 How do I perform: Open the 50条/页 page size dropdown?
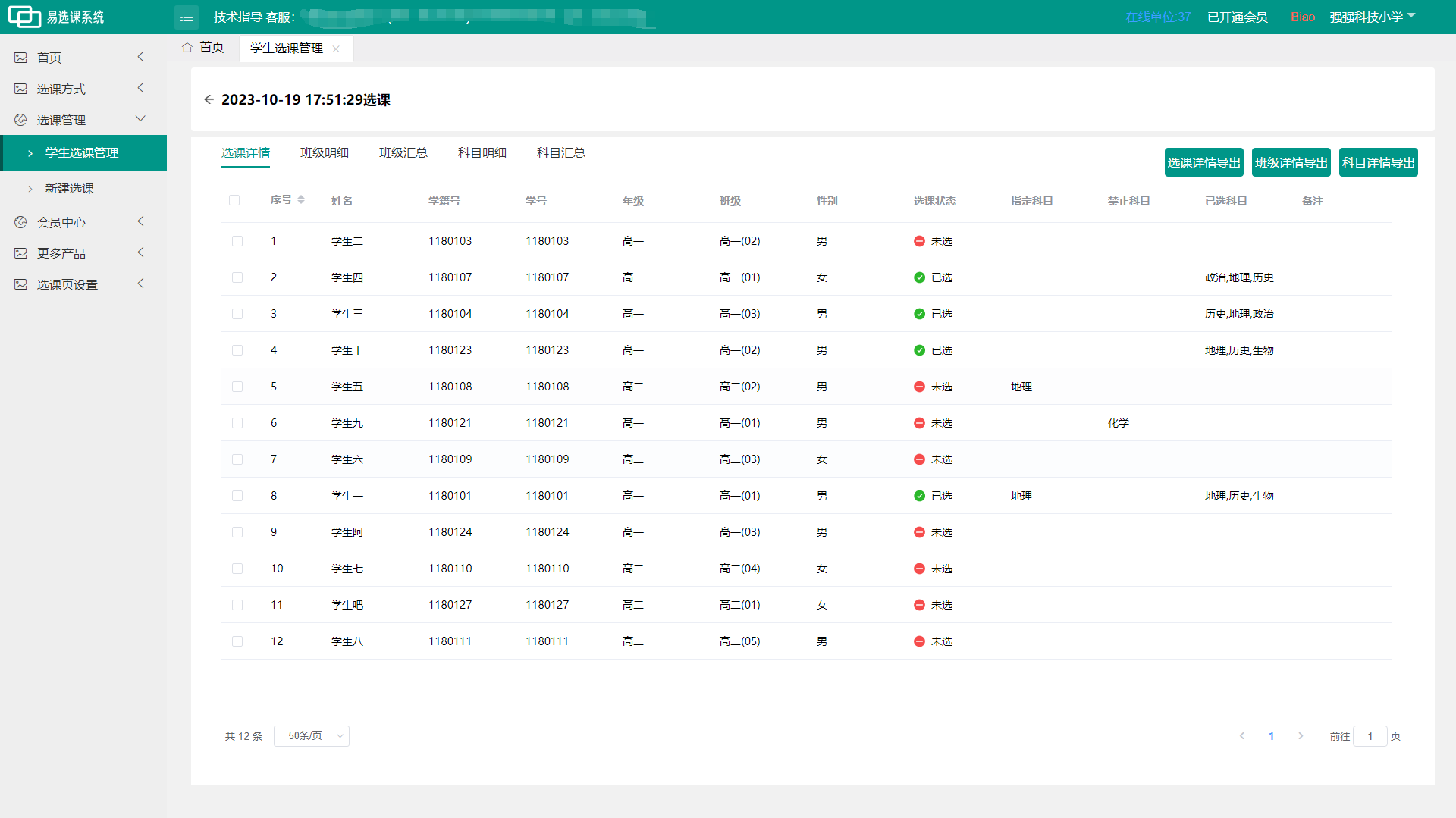pyautogui.click(x=312, y=736)
